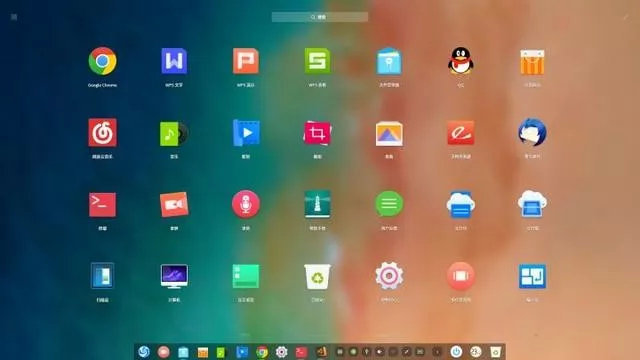
Task: Click the power button in the dock
Action: (x=456, y=351)
